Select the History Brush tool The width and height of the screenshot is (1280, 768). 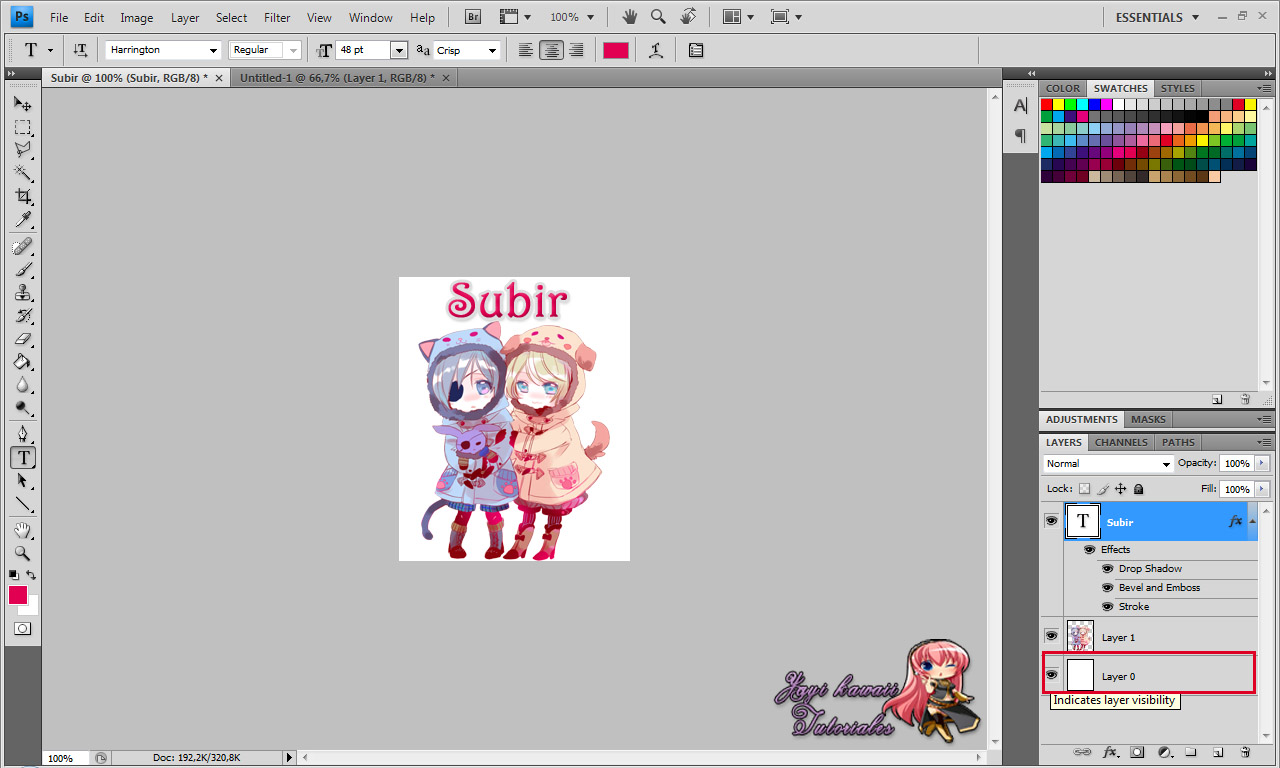[x=22, y=316]
